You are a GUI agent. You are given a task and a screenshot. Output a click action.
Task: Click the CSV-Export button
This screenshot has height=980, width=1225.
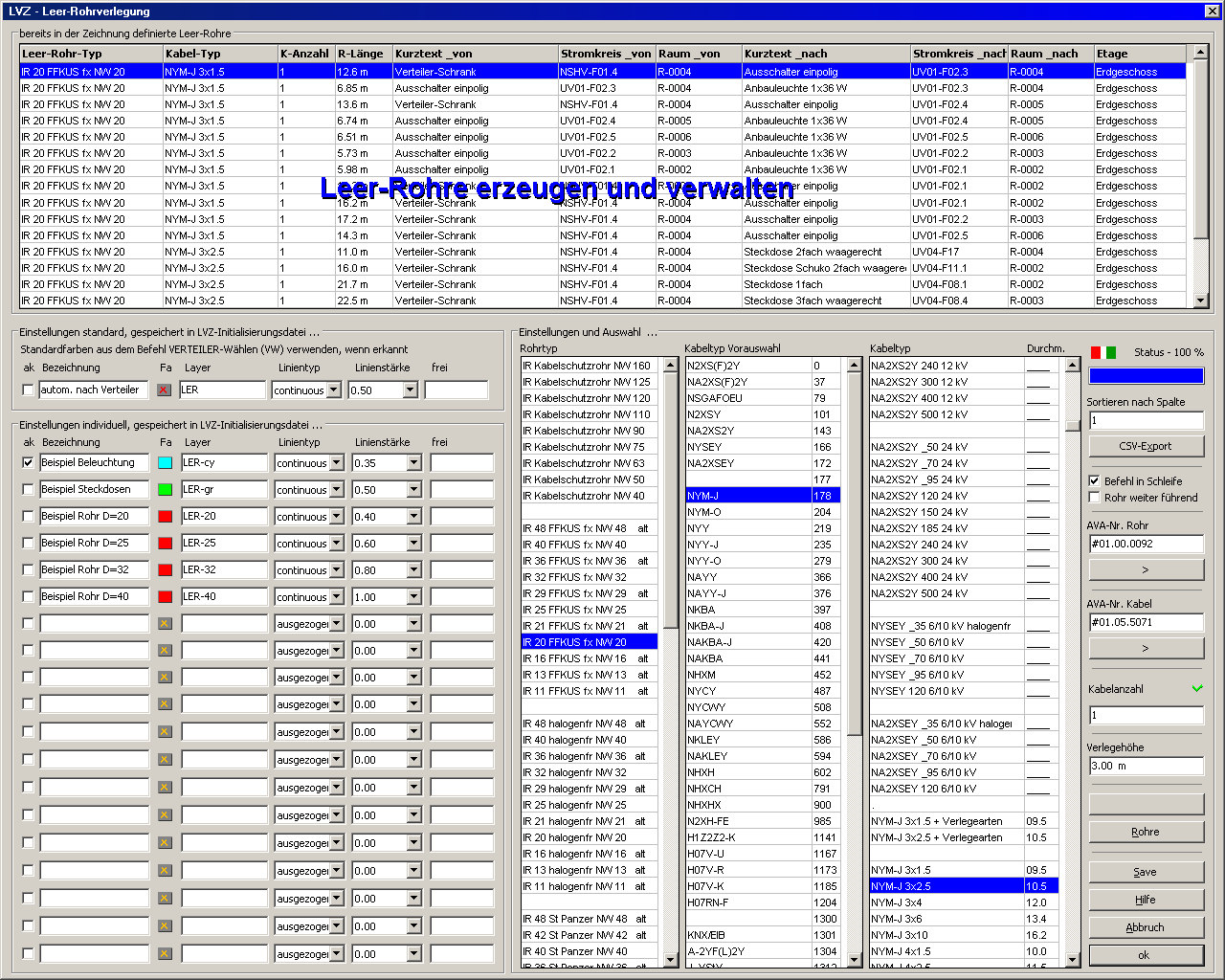pyautogui.click(x=1147, y=446)
